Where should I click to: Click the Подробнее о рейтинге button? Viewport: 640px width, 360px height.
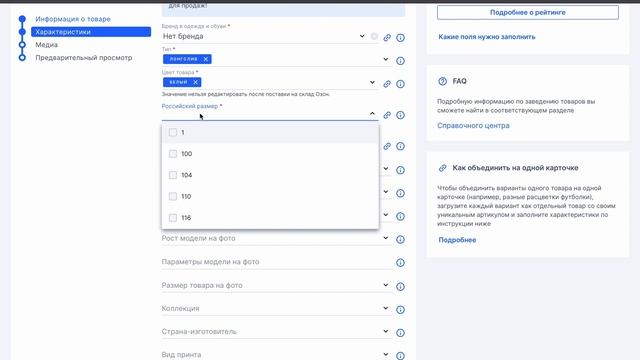click(528, 12)
